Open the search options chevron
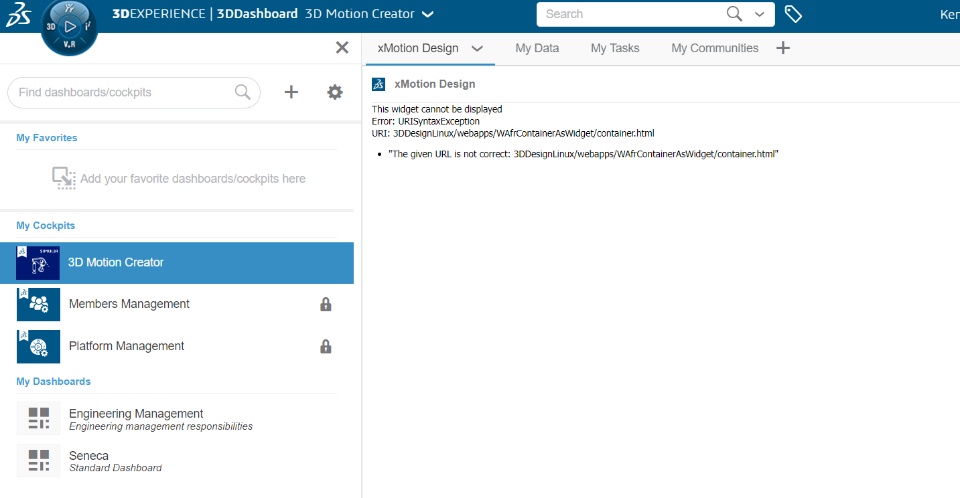 pos(759,14)
